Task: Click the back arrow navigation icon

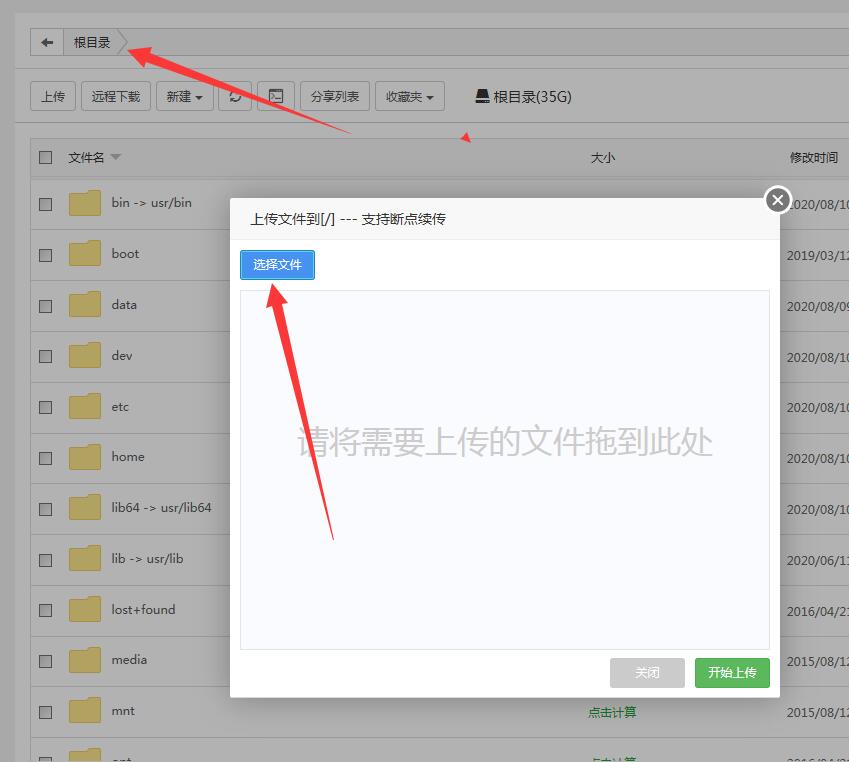Action: click(x=47, y=43)
